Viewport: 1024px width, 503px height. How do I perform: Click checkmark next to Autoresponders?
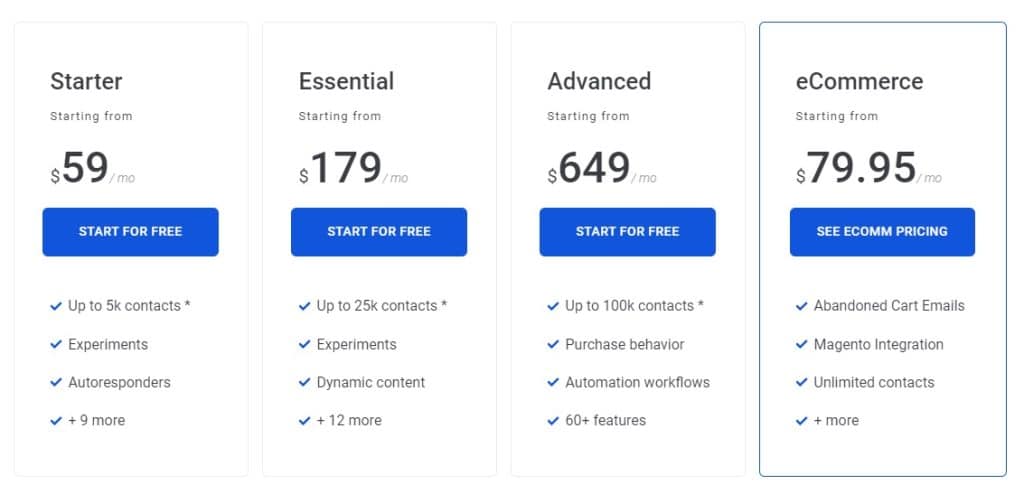point(56,382)
